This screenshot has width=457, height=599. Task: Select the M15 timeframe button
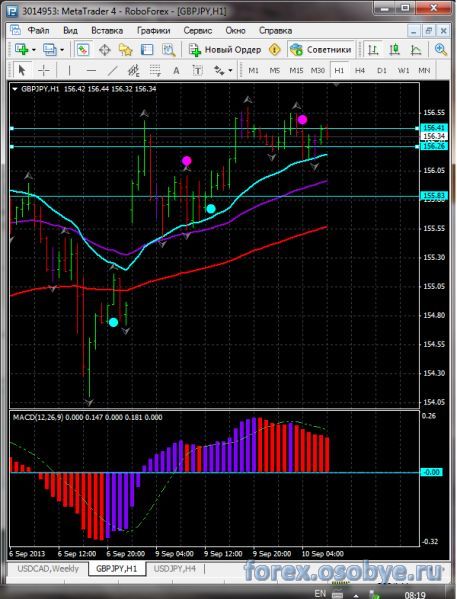tap(296, 70)
